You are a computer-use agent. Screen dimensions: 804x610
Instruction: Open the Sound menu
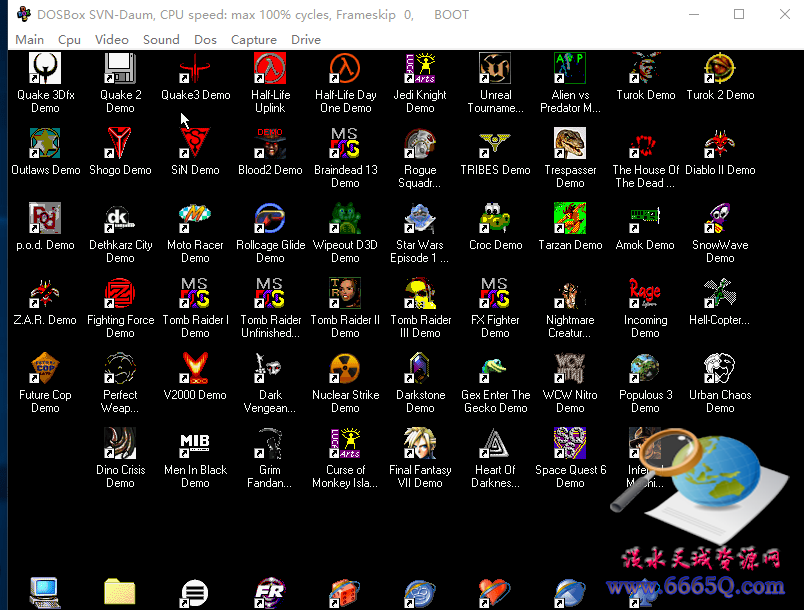point(161,39)
